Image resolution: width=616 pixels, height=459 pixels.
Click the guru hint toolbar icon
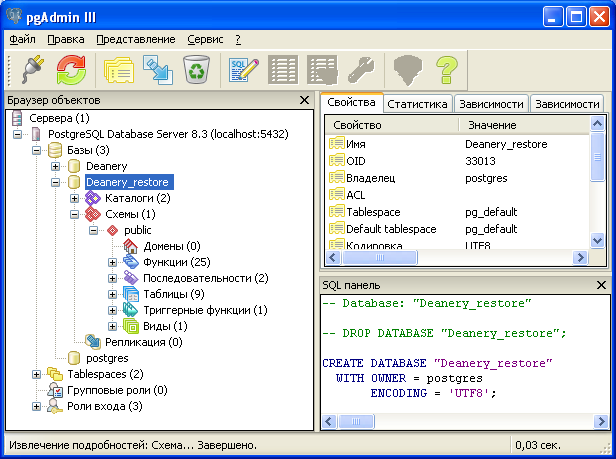coord(407,70)
